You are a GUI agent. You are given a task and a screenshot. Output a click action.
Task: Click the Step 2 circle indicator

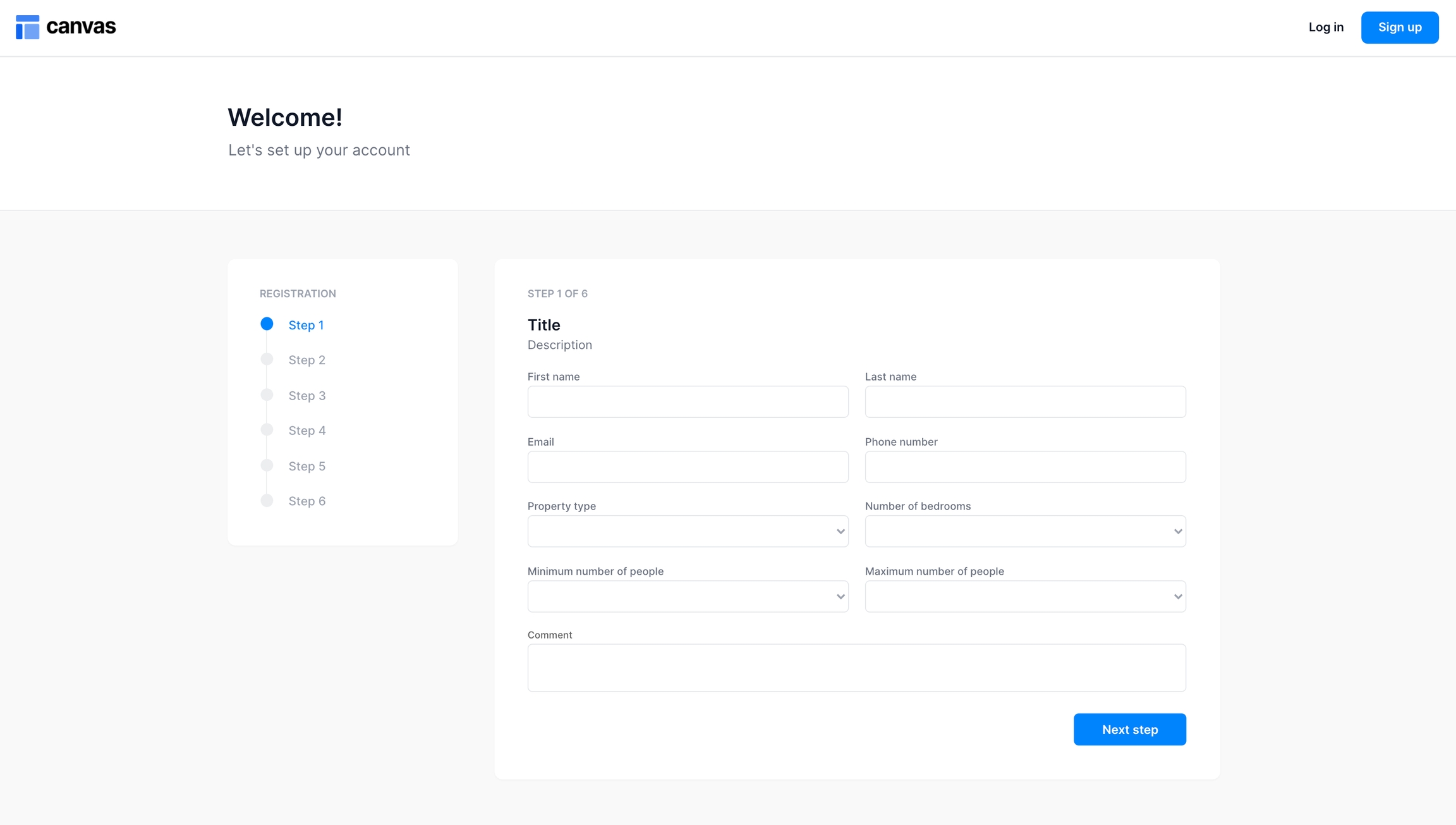coord(267,359)
